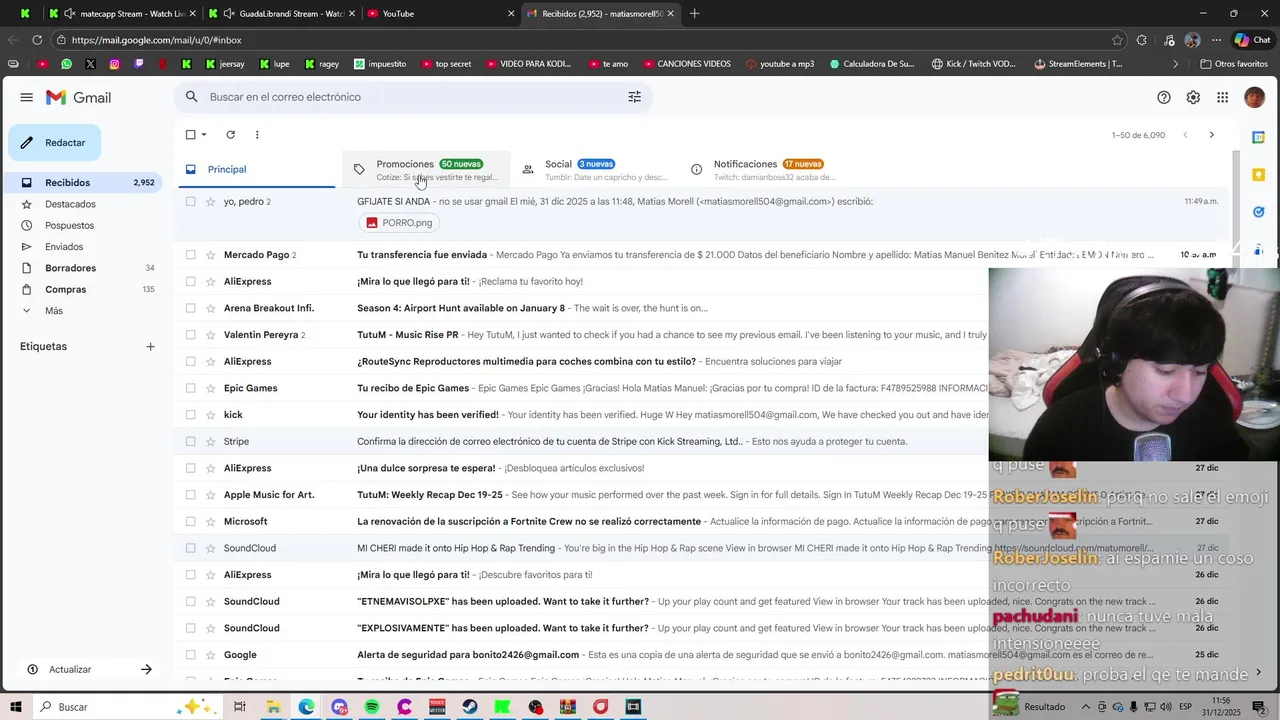
Task: Open Google apps grid
Action: 1222,97
